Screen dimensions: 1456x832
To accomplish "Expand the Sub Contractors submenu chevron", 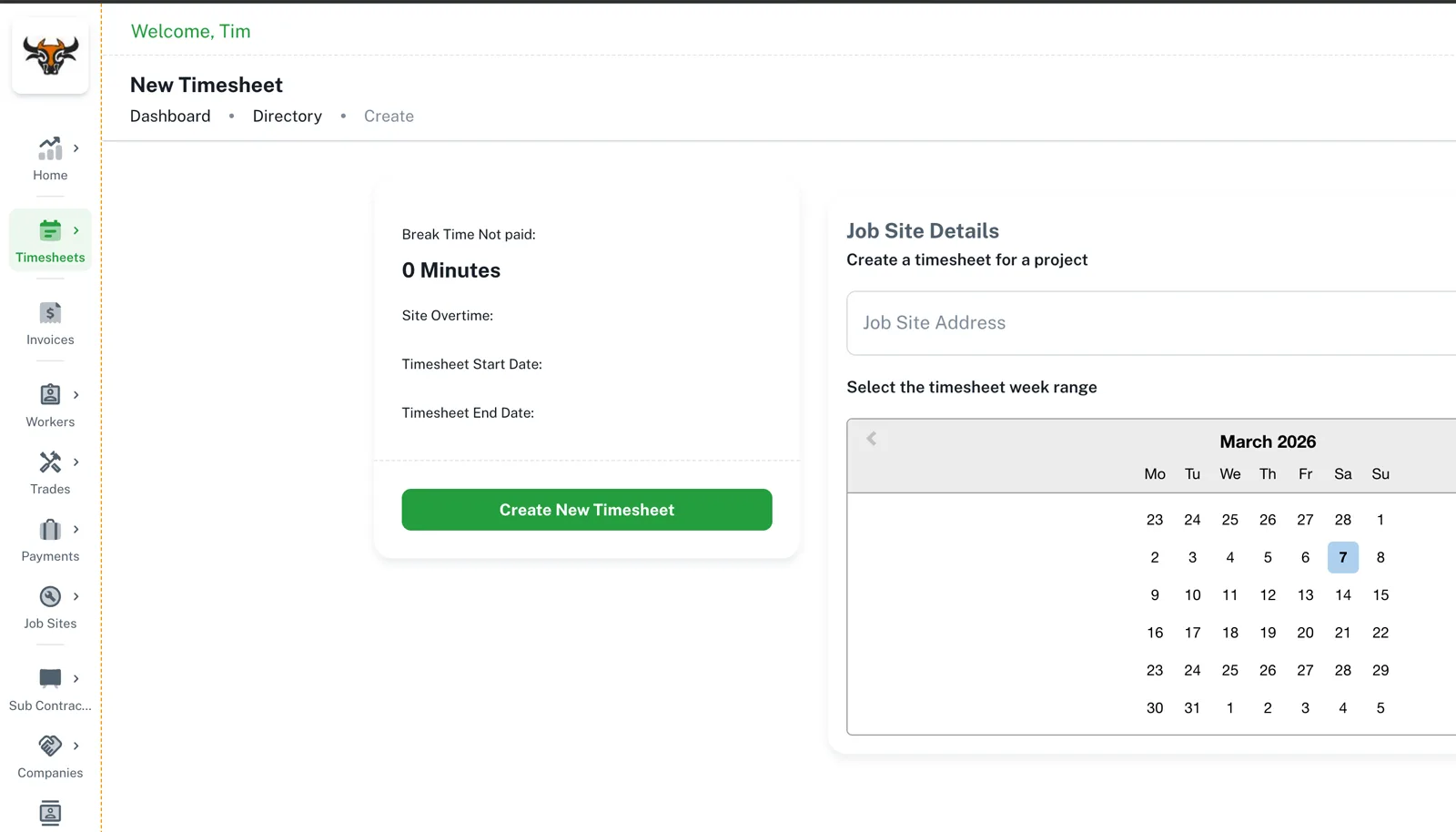I will point(76,679).
